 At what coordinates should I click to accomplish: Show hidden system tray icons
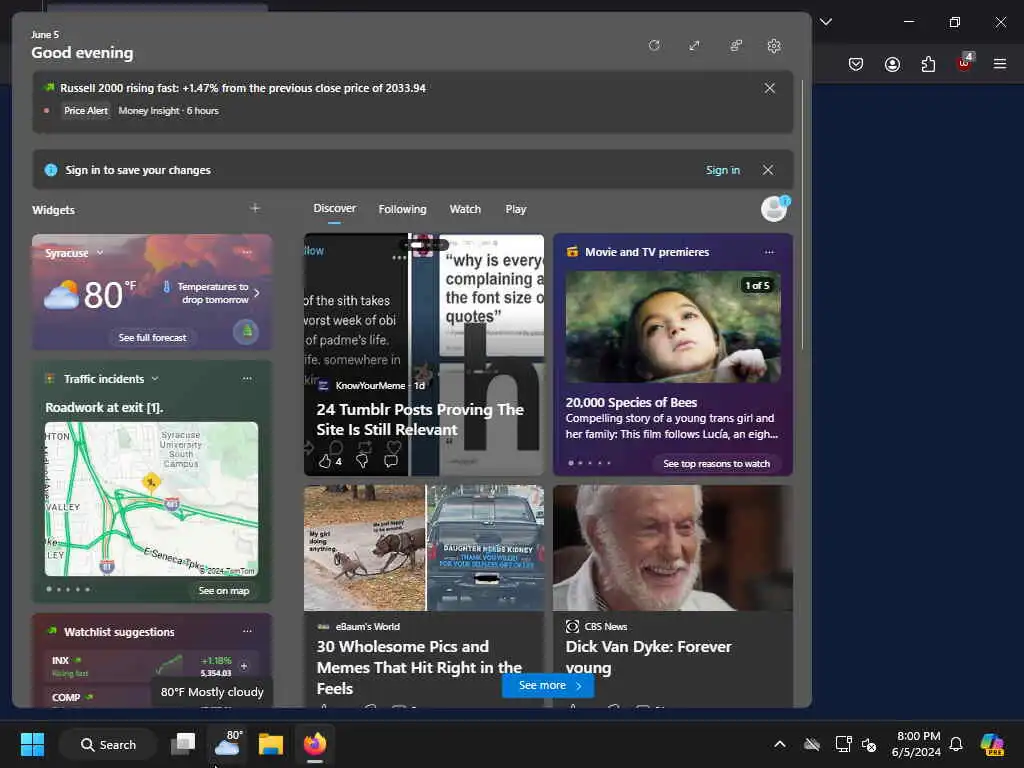coord(780,744)
